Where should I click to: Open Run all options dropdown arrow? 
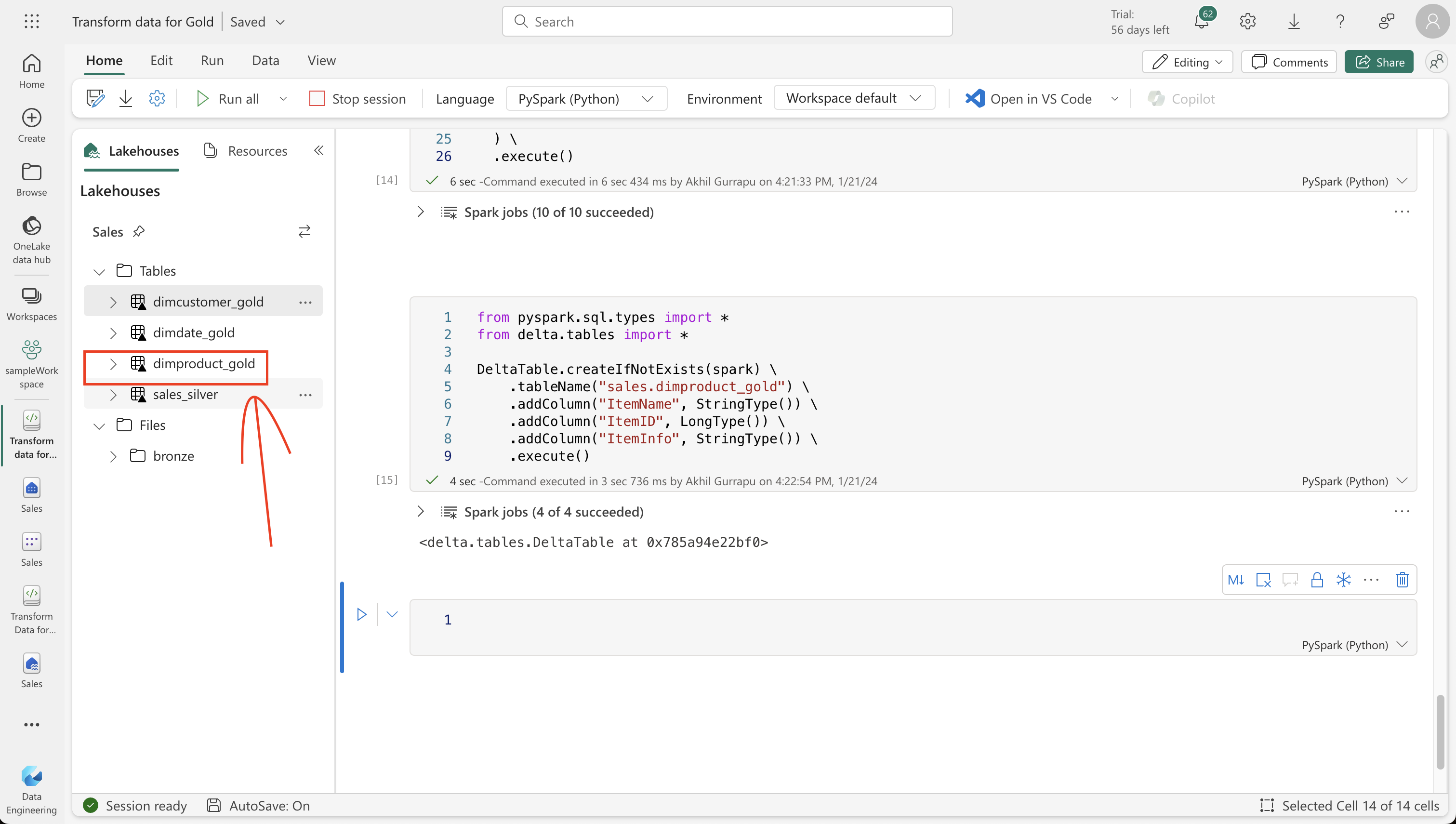coord(283,98)
